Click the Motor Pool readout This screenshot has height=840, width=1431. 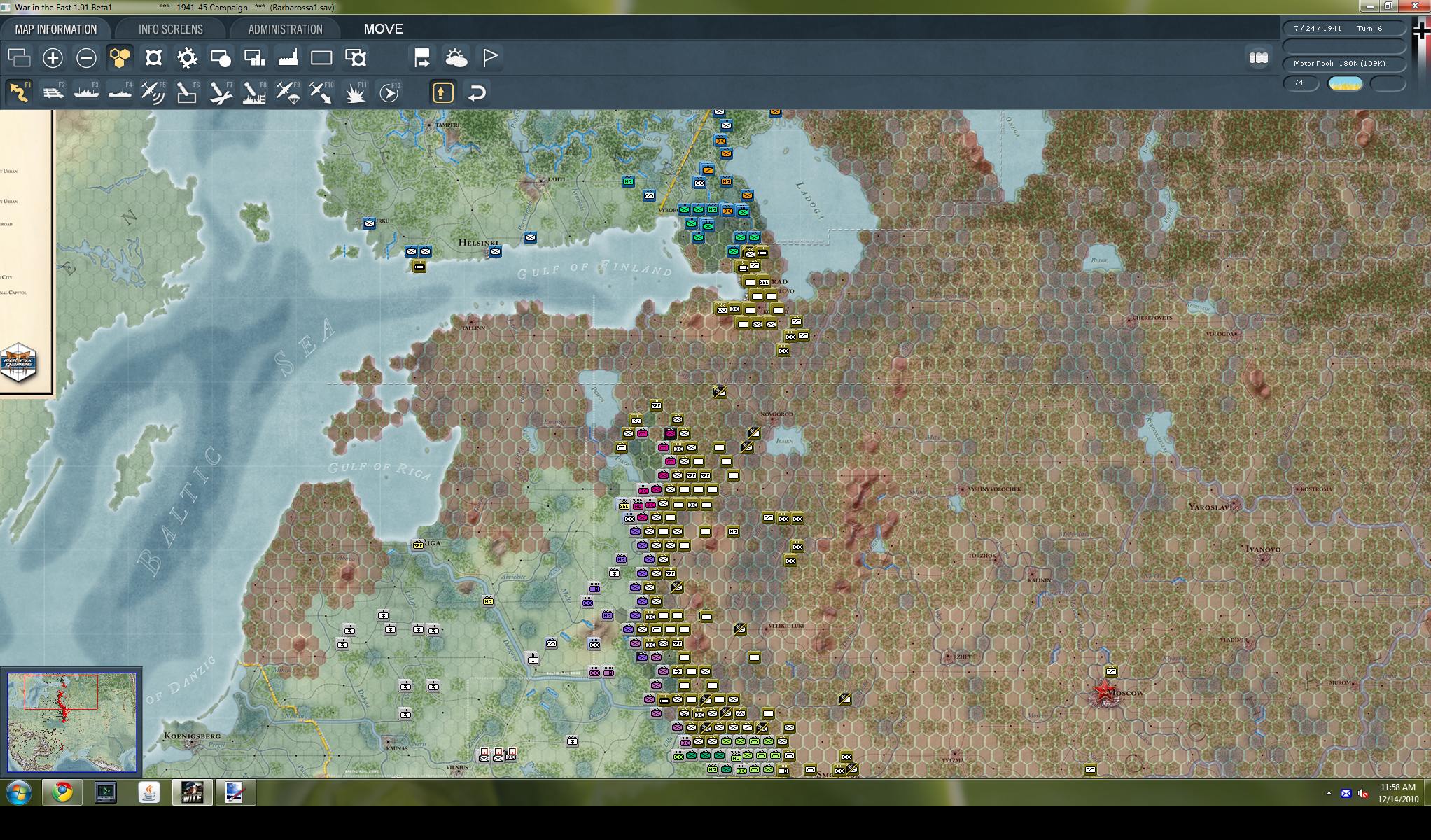[x=1343, y=64]
